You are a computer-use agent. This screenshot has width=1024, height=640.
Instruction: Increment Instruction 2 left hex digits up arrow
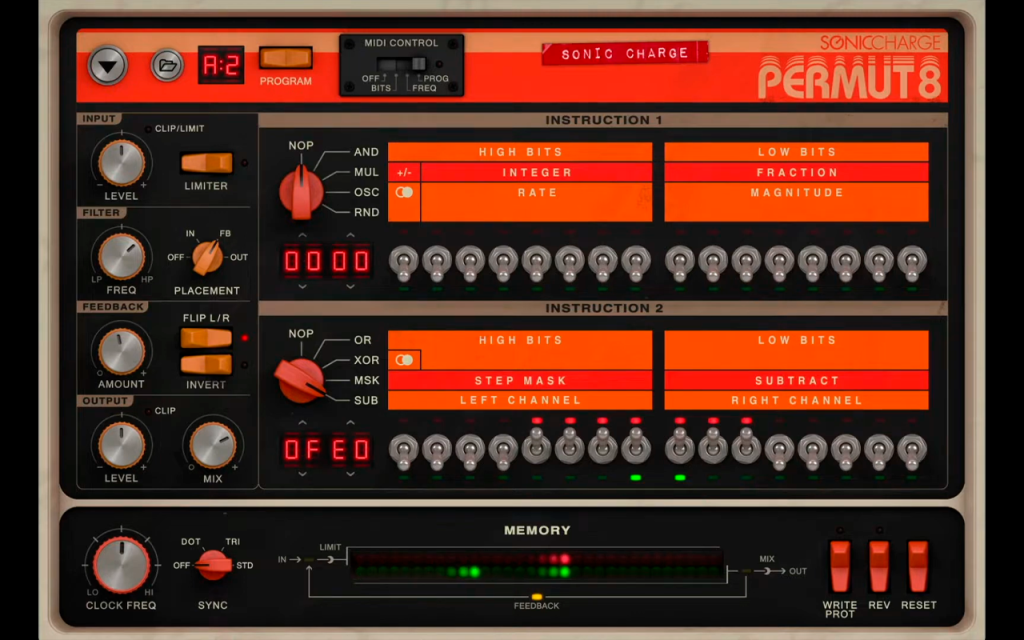click(302, 423)
